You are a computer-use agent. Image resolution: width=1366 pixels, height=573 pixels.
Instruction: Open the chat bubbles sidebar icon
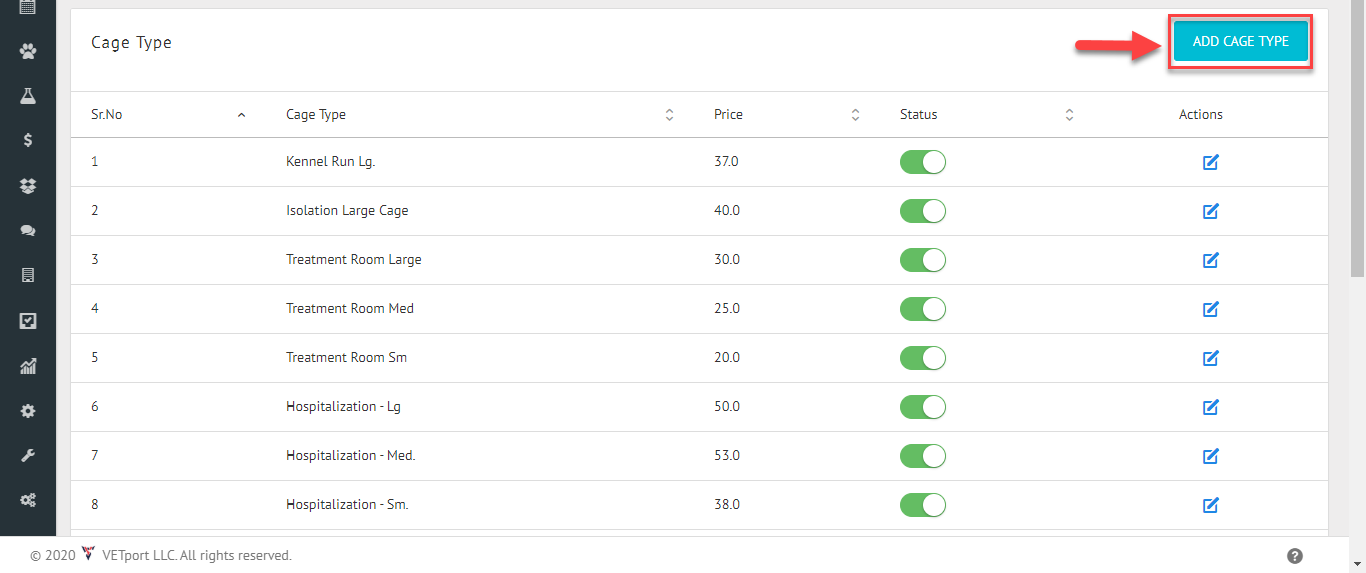click(x=28, y=230)
